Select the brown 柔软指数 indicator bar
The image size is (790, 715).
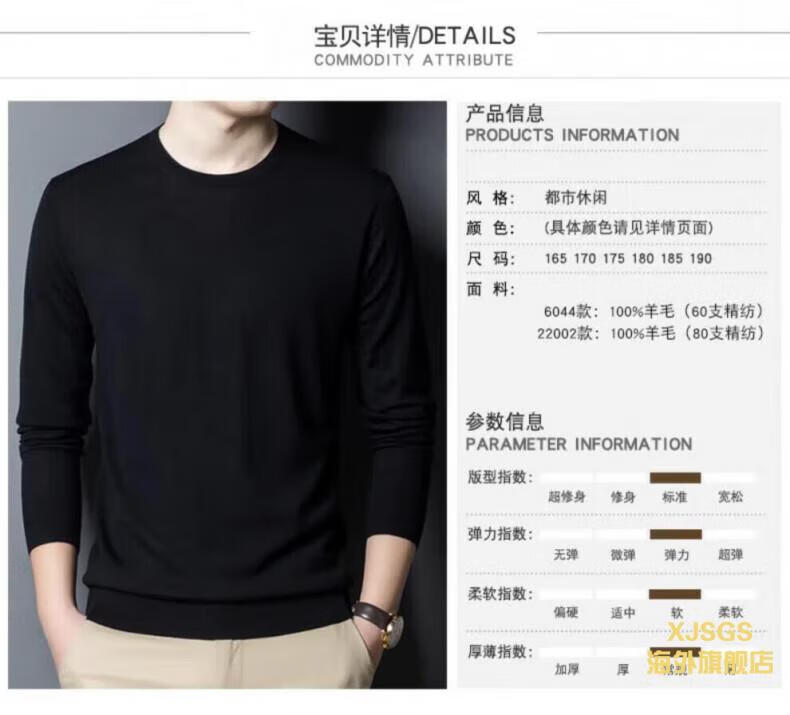675,594
